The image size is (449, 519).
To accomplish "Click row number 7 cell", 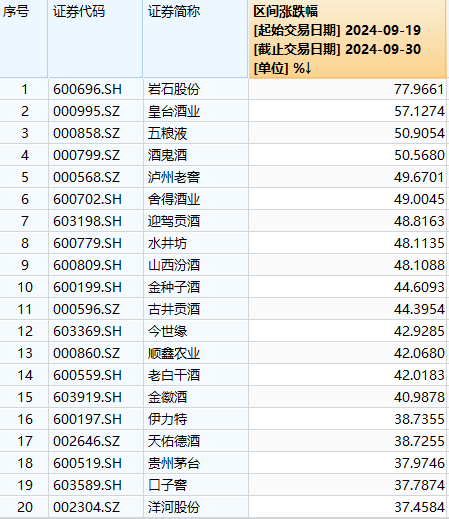I will pos(24,221).
